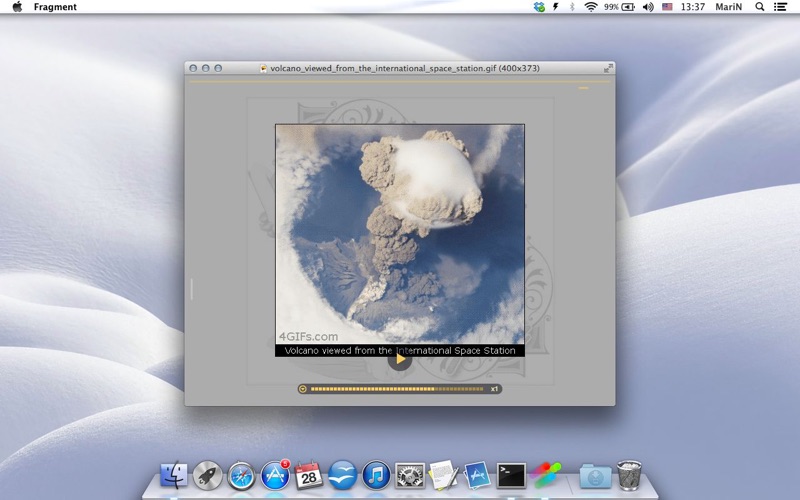Open iTunes from the Dock
800x500 pixels.
376,476
